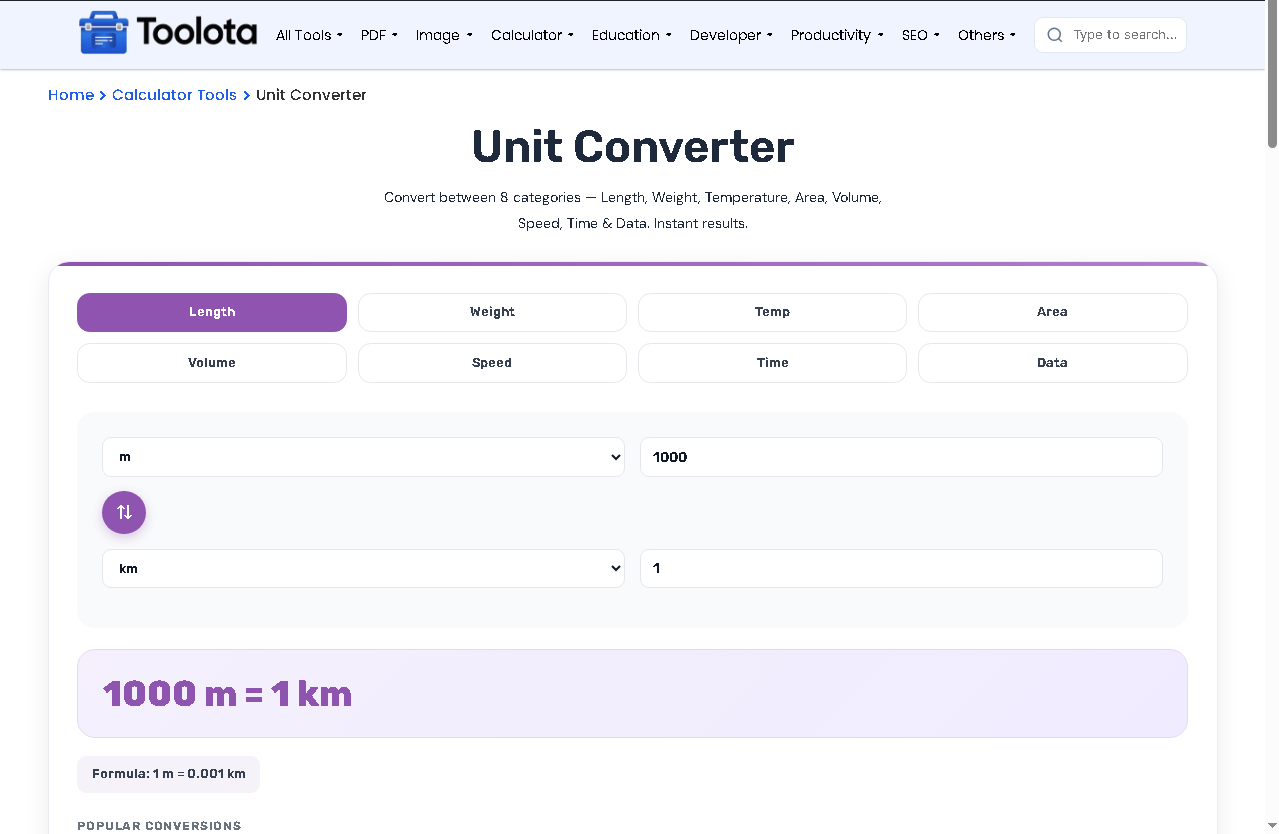Expand the SEO menu

[920, 35]
